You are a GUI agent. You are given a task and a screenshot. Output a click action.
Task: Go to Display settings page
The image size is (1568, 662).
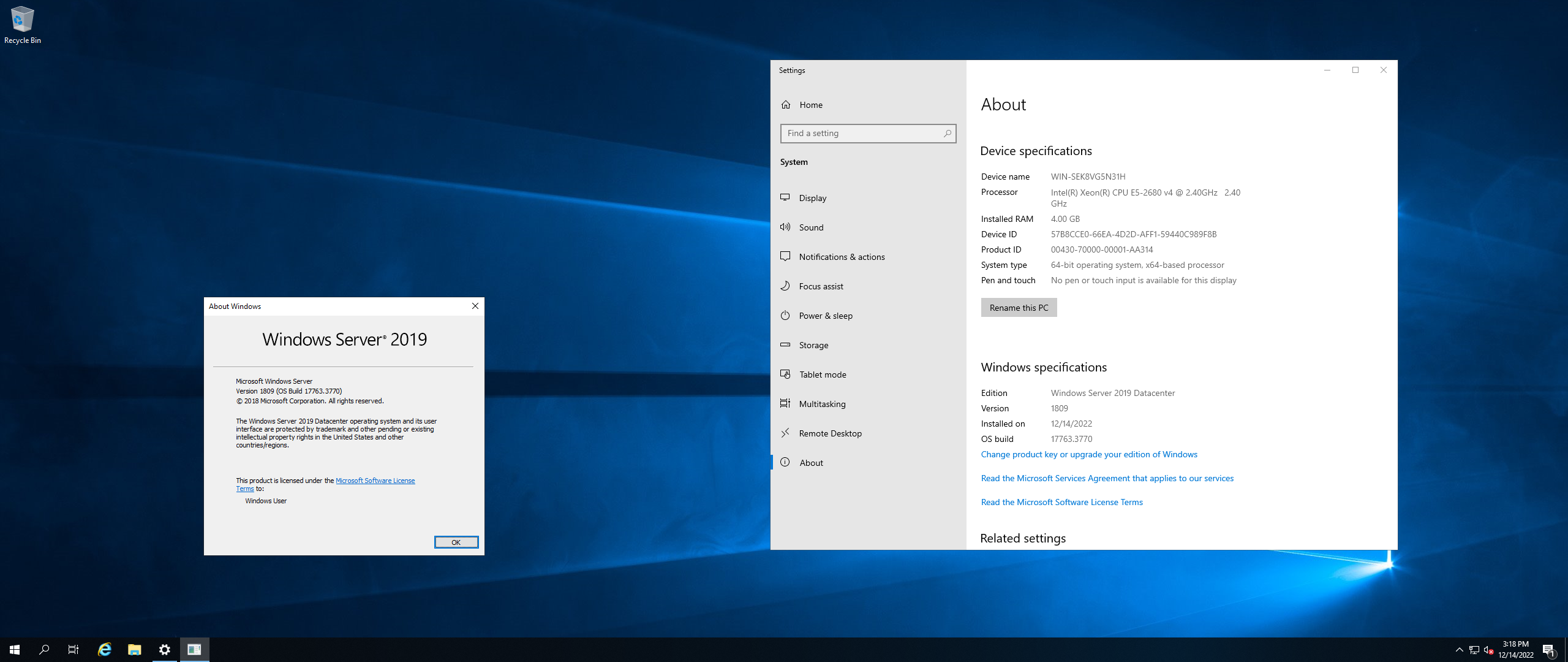(813, 198)
